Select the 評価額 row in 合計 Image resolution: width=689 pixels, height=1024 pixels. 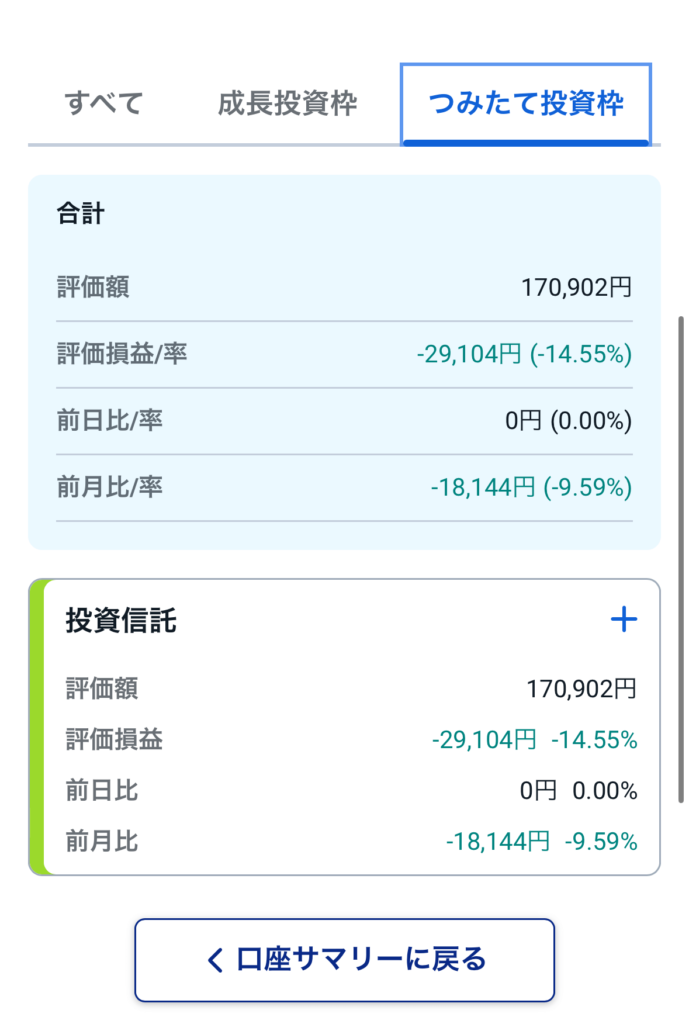344,287
